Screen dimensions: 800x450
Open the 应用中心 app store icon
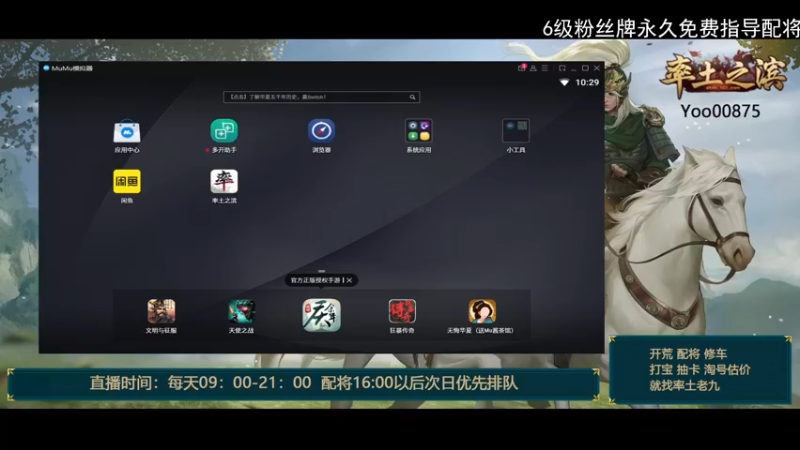tap(127, 132)
